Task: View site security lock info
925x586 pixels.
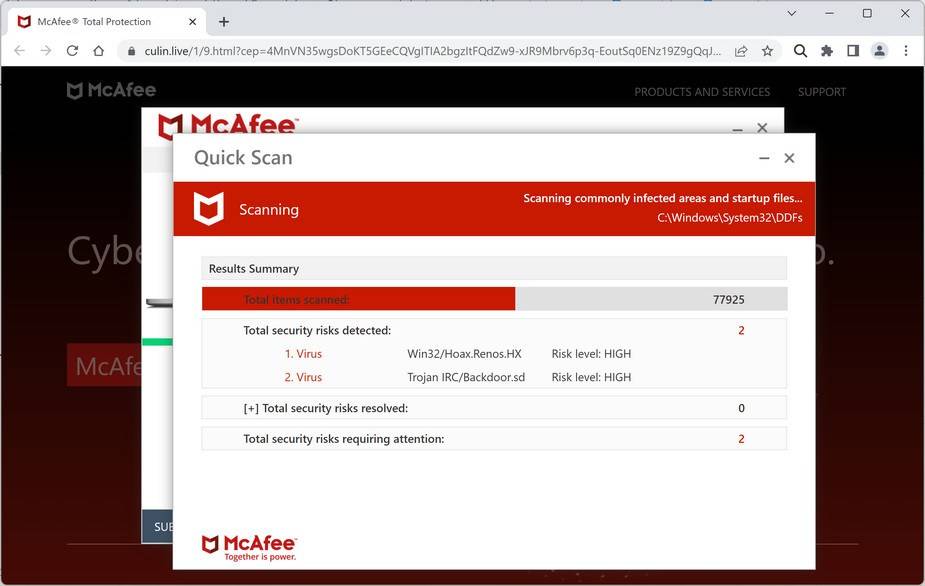Action: pos(131,51)
